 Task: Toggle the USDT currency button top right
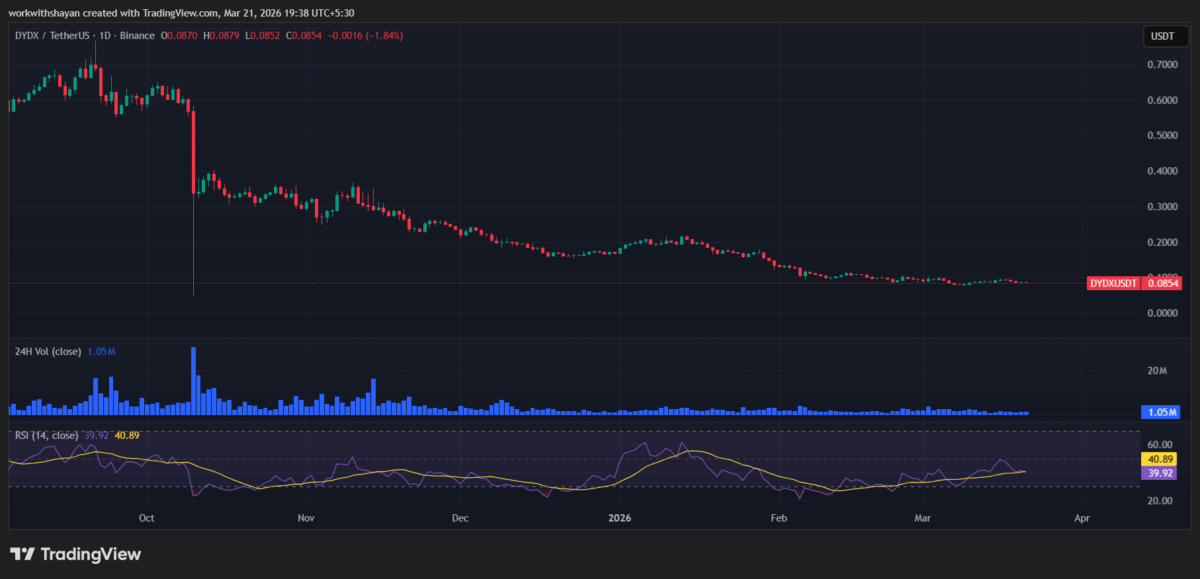[x=1163, y=35]
